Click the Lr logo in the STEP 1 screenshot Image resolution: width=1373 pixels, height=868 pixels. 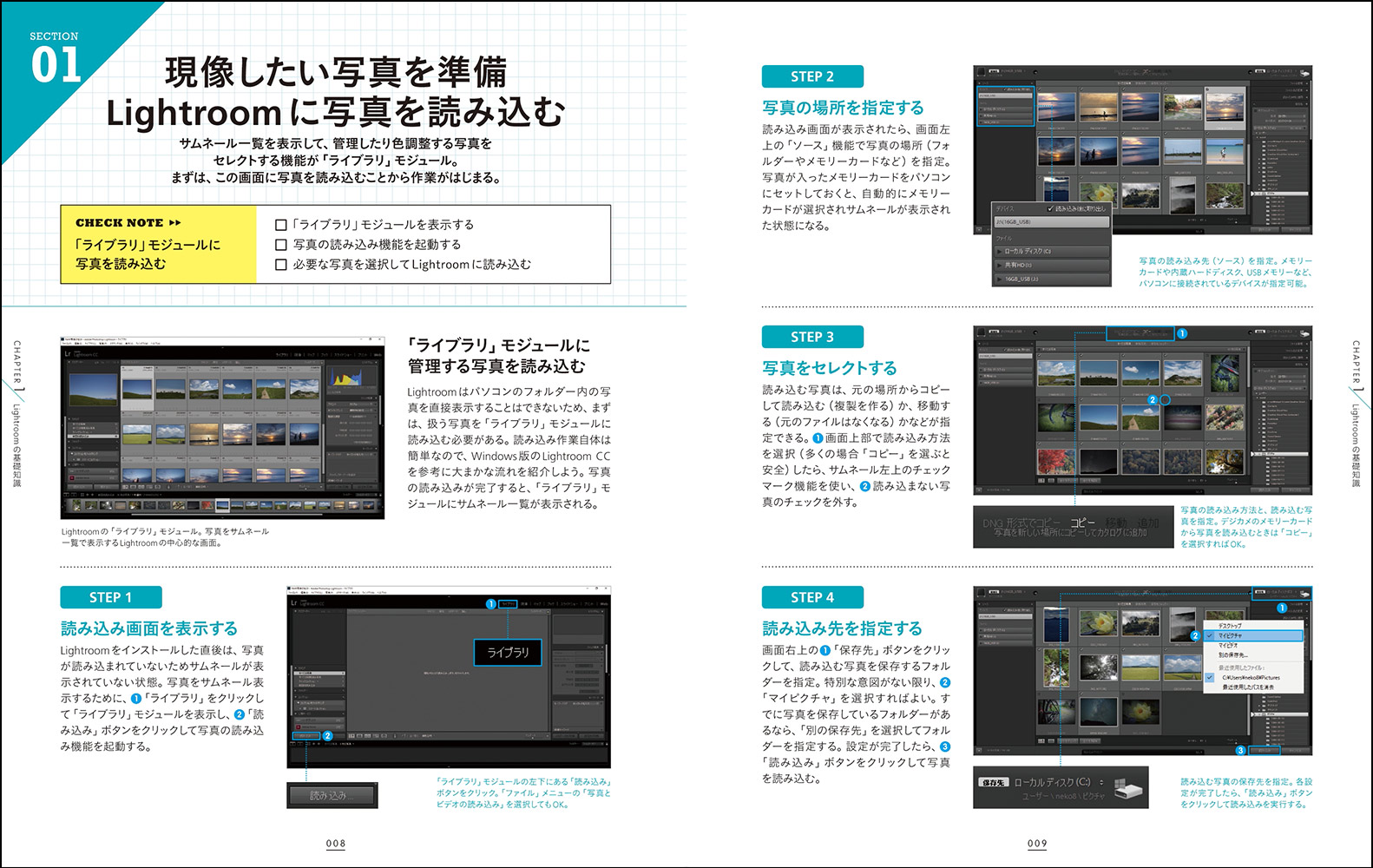pyautogui.click(x=294, y=602)
